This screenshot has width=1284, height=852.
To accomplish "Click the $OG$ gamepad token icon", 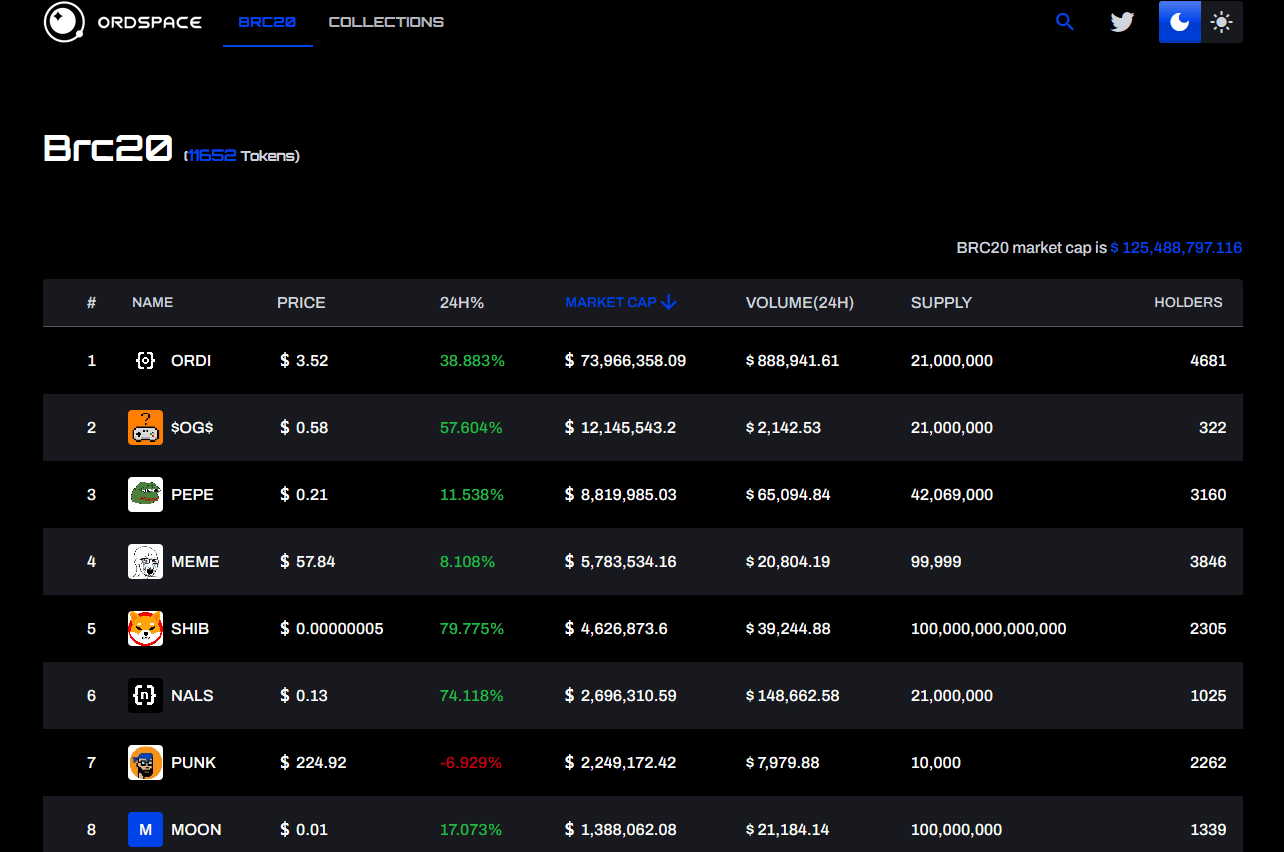I will pyautogui.click(x=145, y=427).
